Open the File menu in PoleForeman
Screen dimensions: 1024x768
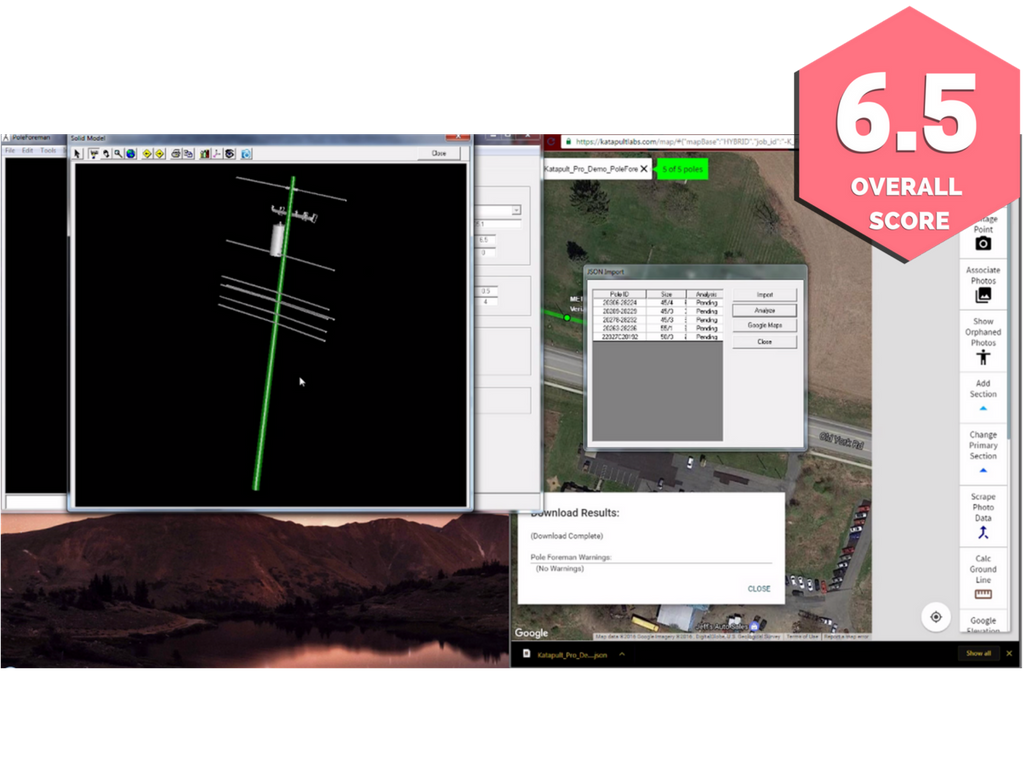click(x=10, y=151)
